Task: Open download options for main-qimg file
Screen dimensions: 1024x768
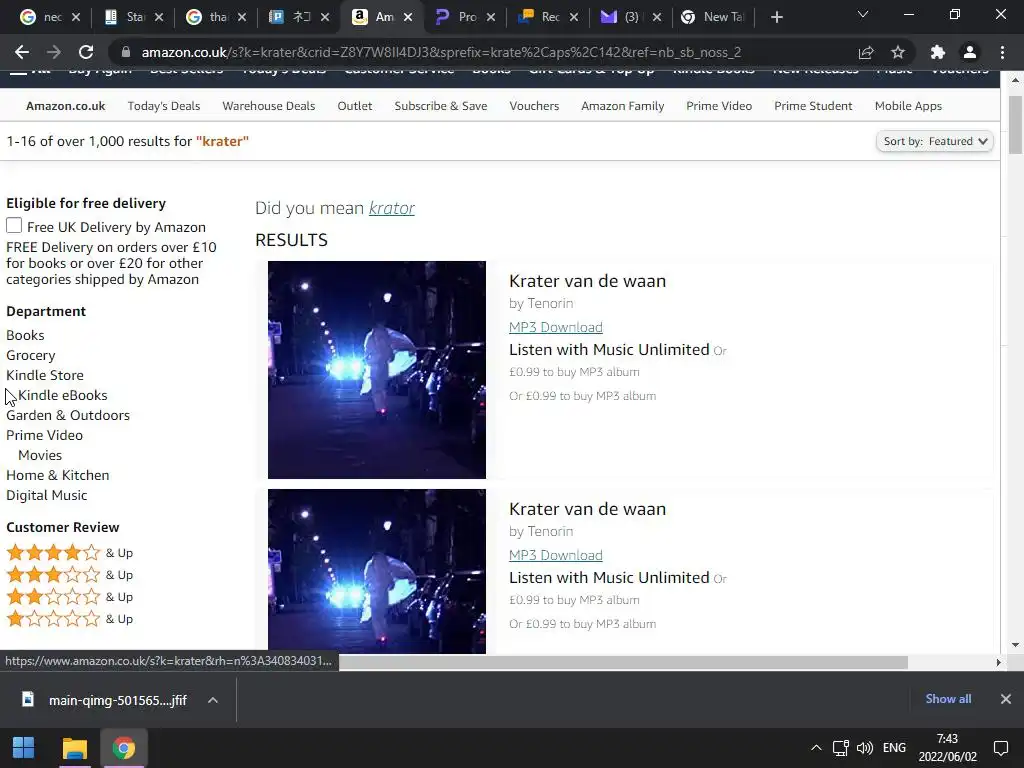Action: (213, 700)
